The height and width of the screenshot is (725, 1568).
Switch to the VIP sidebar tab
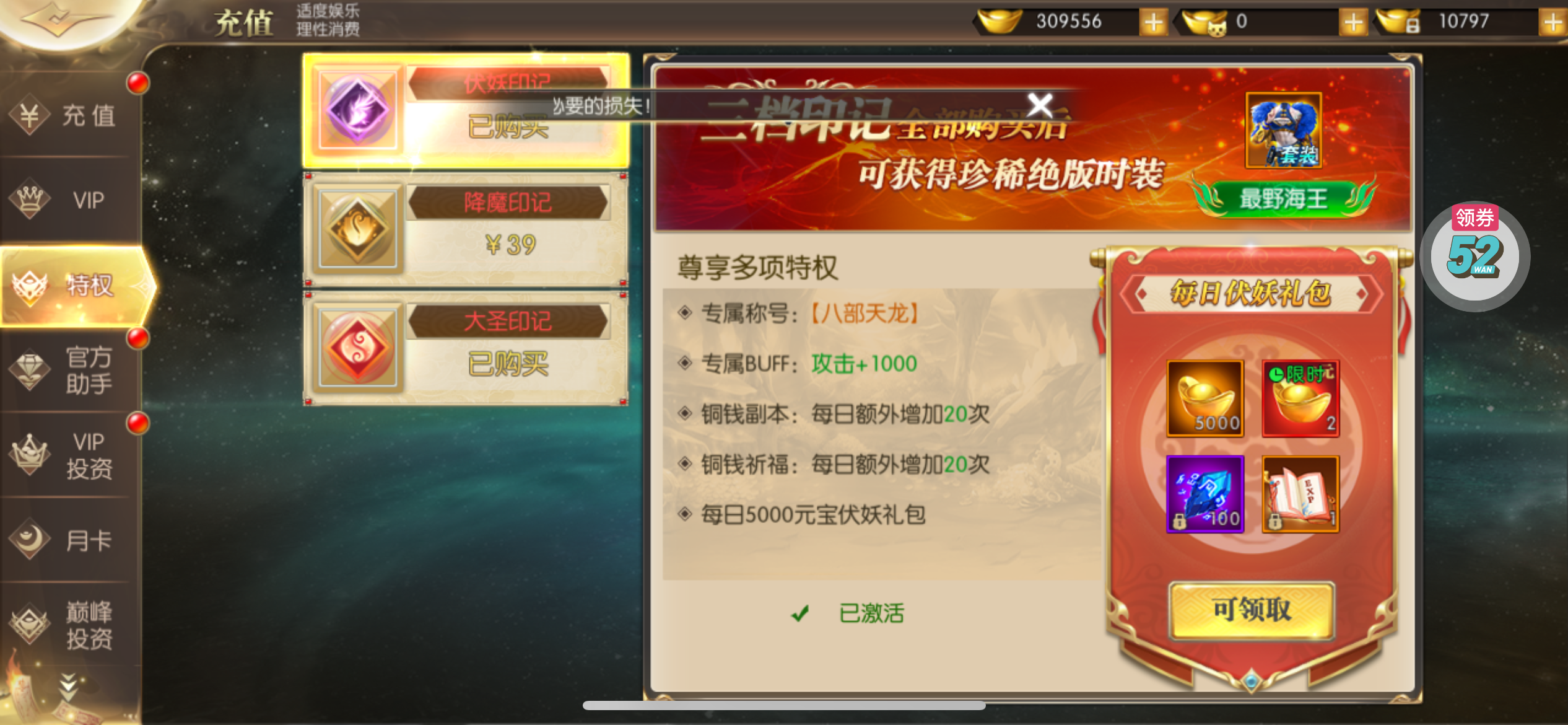point(68,200)
